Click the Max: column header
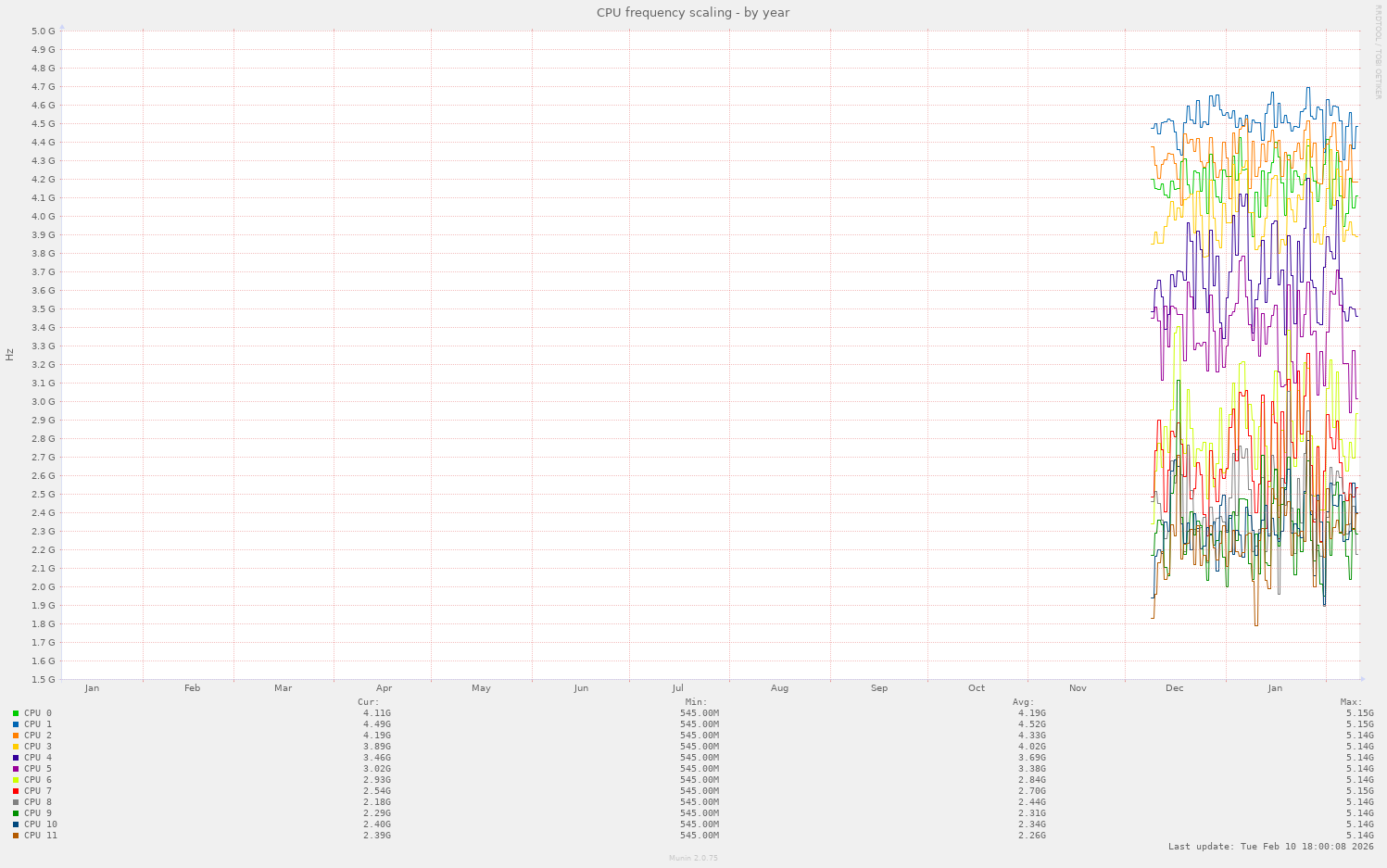Viewport: 1387px width, 868px height. pyautogui.click(x=1352, y=700)
